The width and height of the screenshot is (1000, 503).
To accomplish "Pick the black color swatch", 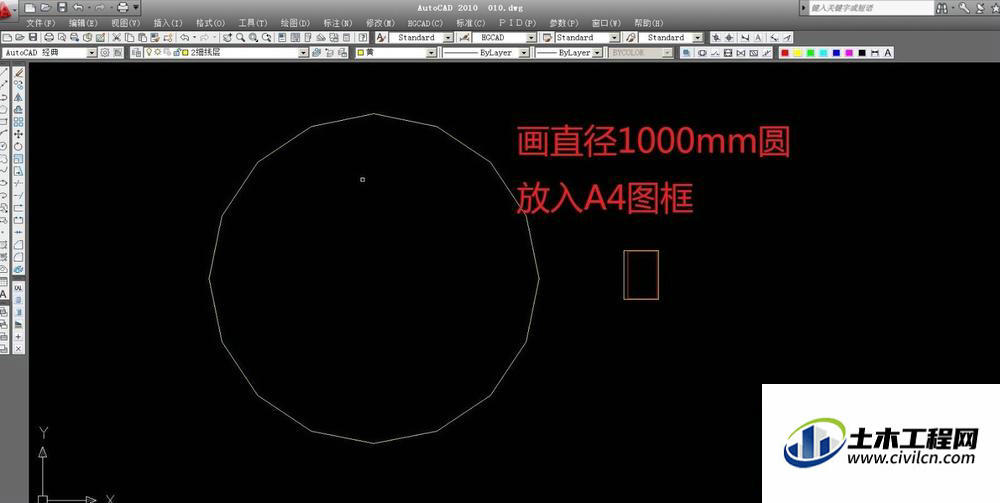I will [862, 53].
